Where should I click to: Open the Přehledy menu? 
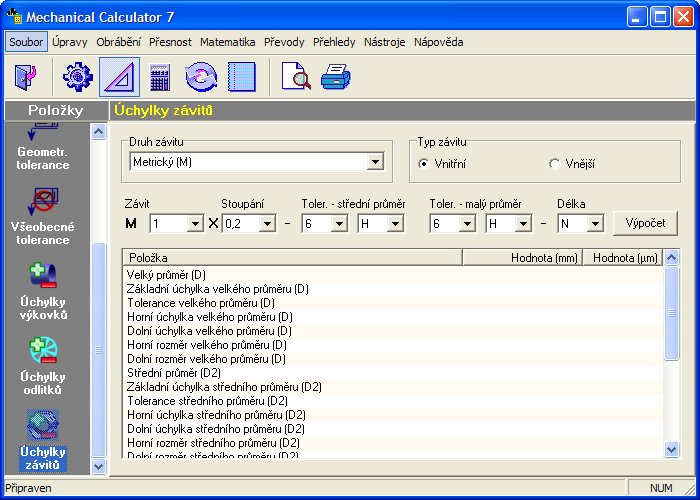(x=334, y=42)
